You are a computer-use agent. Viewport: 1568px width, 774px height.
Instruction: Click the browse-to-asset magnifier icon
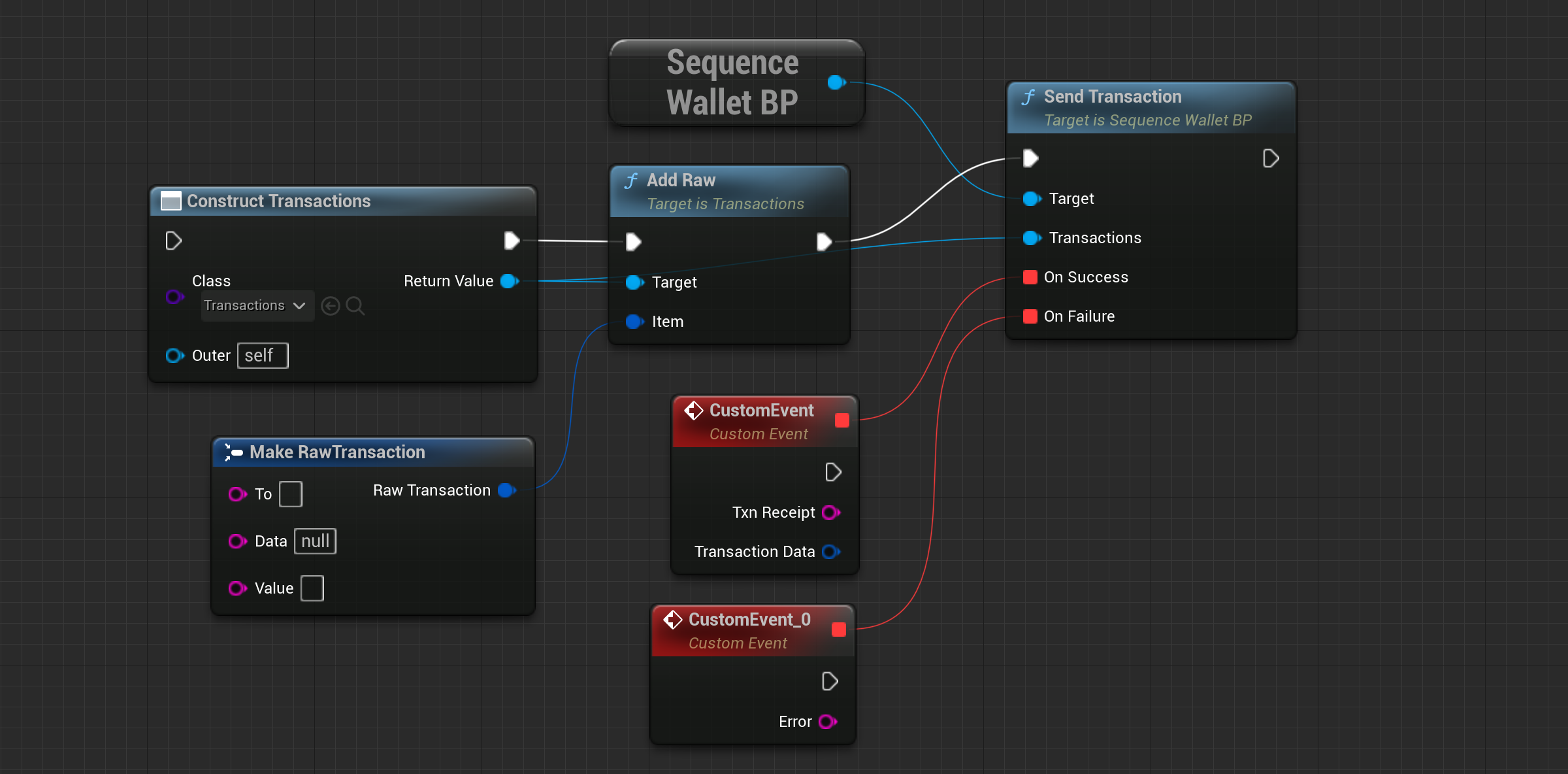click(x=355, y=305)
